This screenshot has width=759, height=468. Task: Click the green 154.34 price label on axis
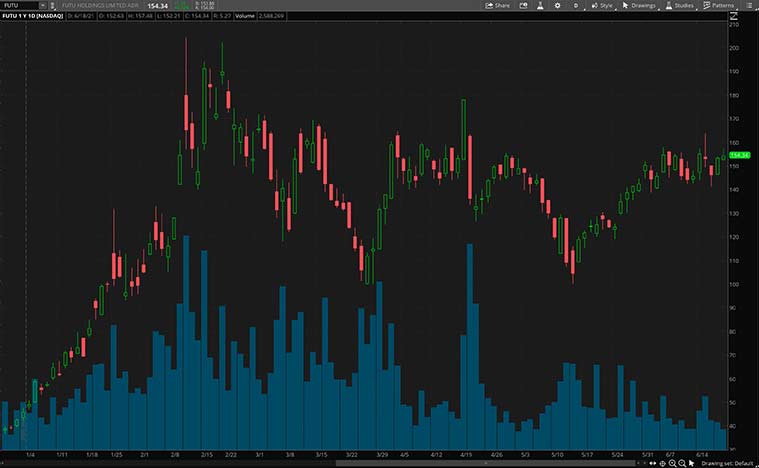tap(740, 155)
